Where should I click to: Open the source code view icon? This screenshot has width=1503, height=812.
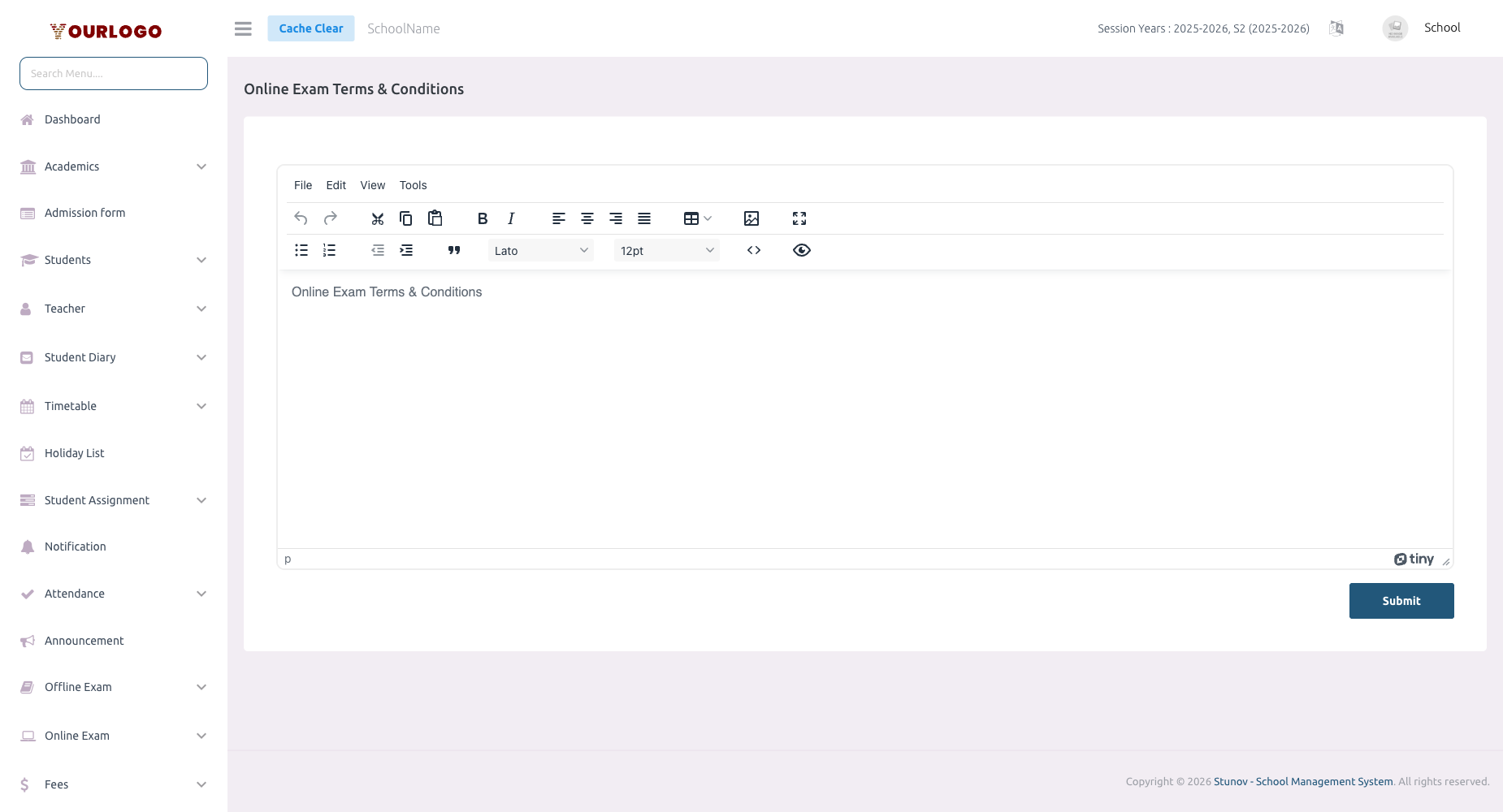[753, 250]
